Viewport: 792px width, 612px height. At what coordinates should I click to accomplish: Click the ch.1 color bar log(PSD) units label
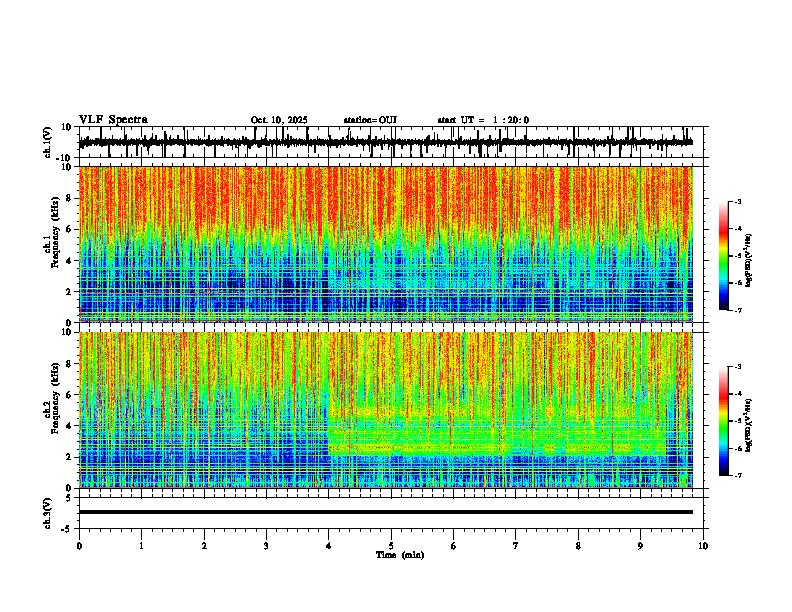749,260
